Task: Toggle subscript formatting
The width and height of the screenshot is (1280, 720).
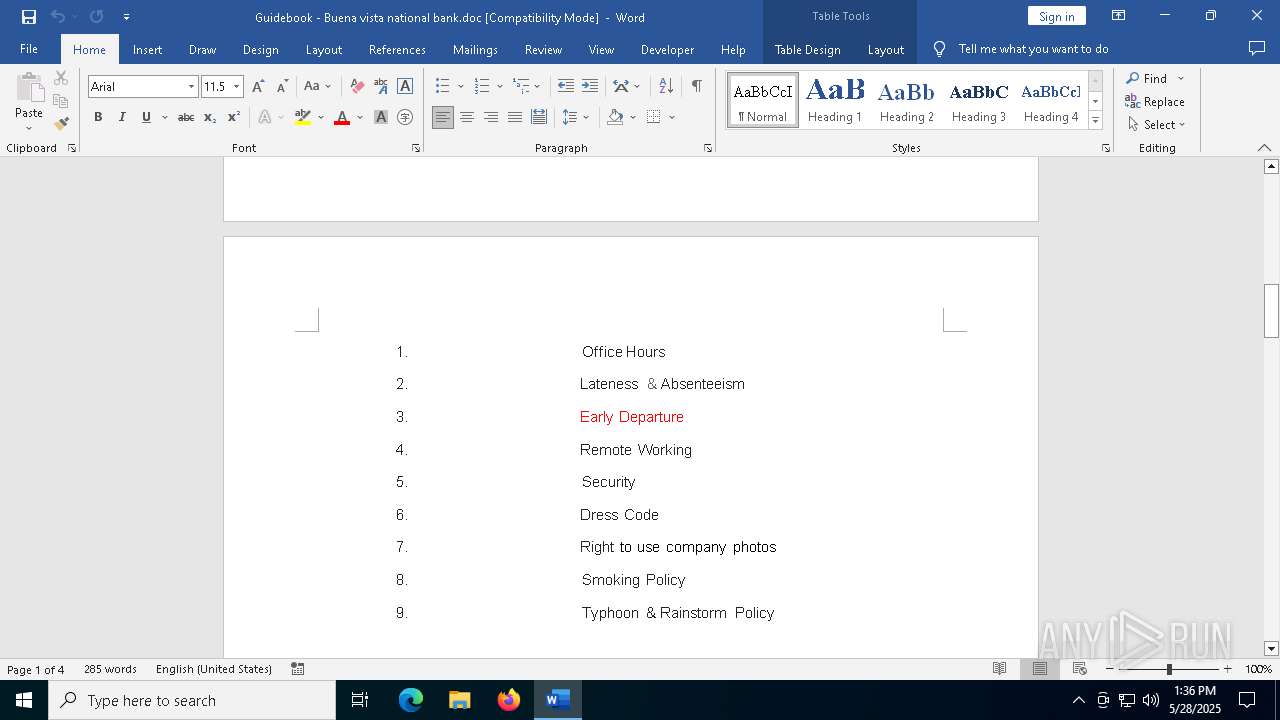Action: click(210, 117)
